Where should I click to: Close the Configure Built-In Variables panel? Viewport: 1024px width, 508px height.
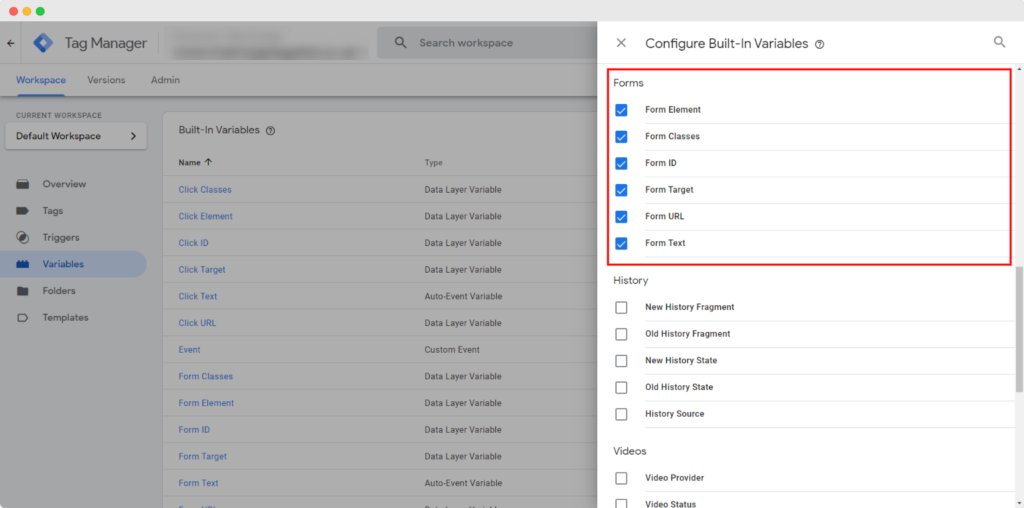pos(621,42)
